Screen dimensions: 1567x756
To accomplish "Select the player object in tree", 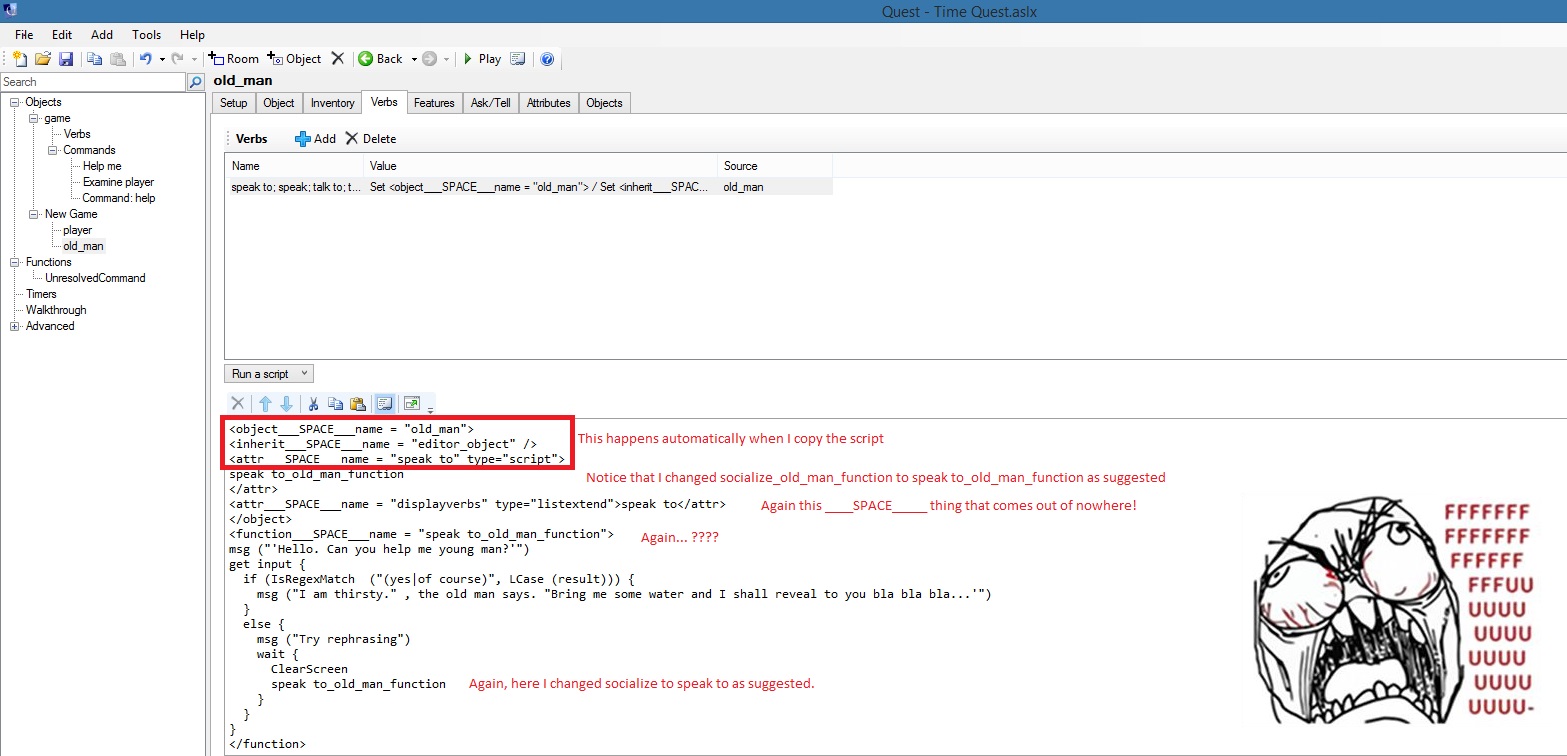I will (77, 230).
